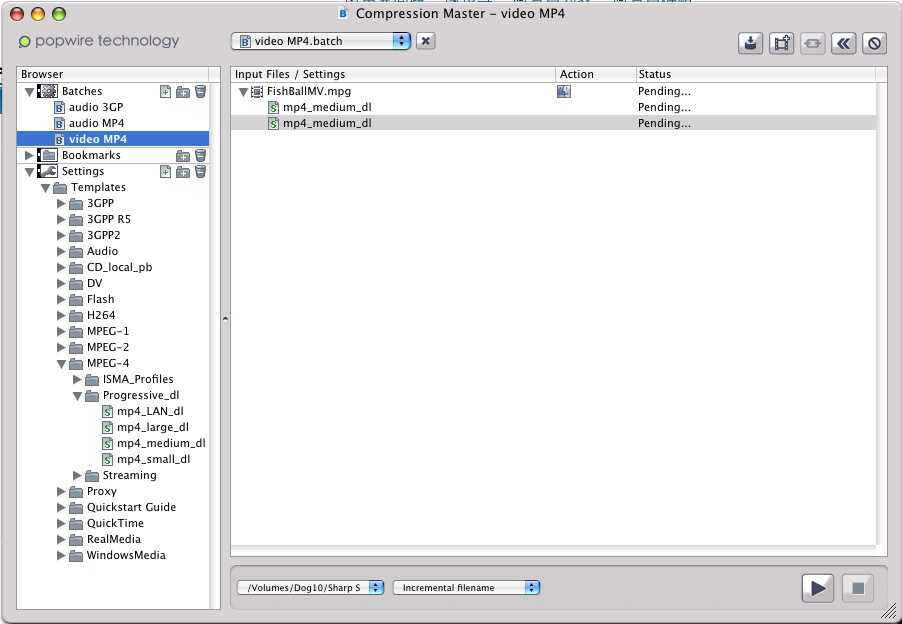The width and height of the screenshot is (902, 624).
Task: Click the cancel circle-slash toolbar icon
Action: pos(874,43)
